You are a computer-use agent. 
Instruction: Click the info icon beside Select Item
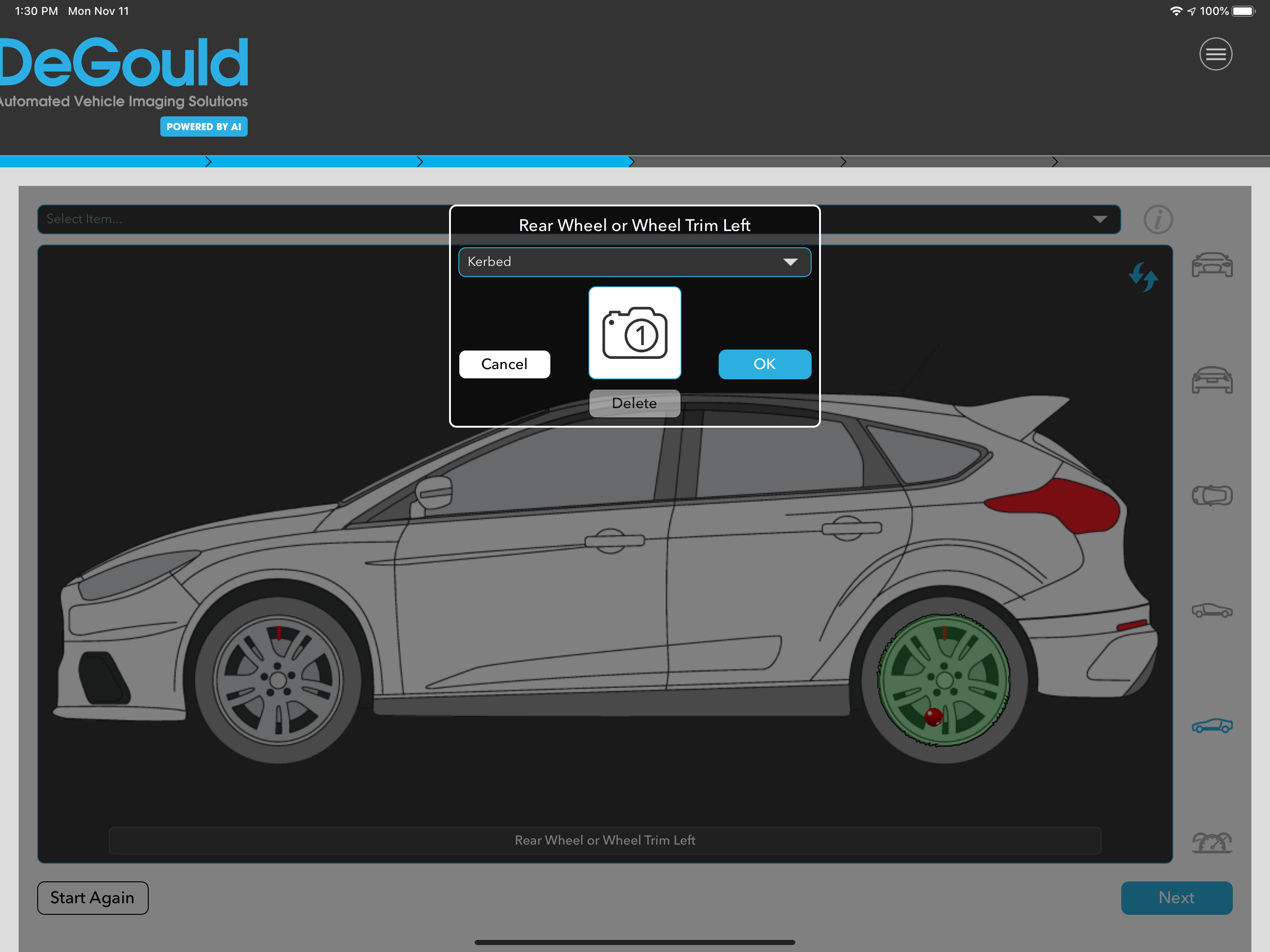click(x=1158, y=219)
